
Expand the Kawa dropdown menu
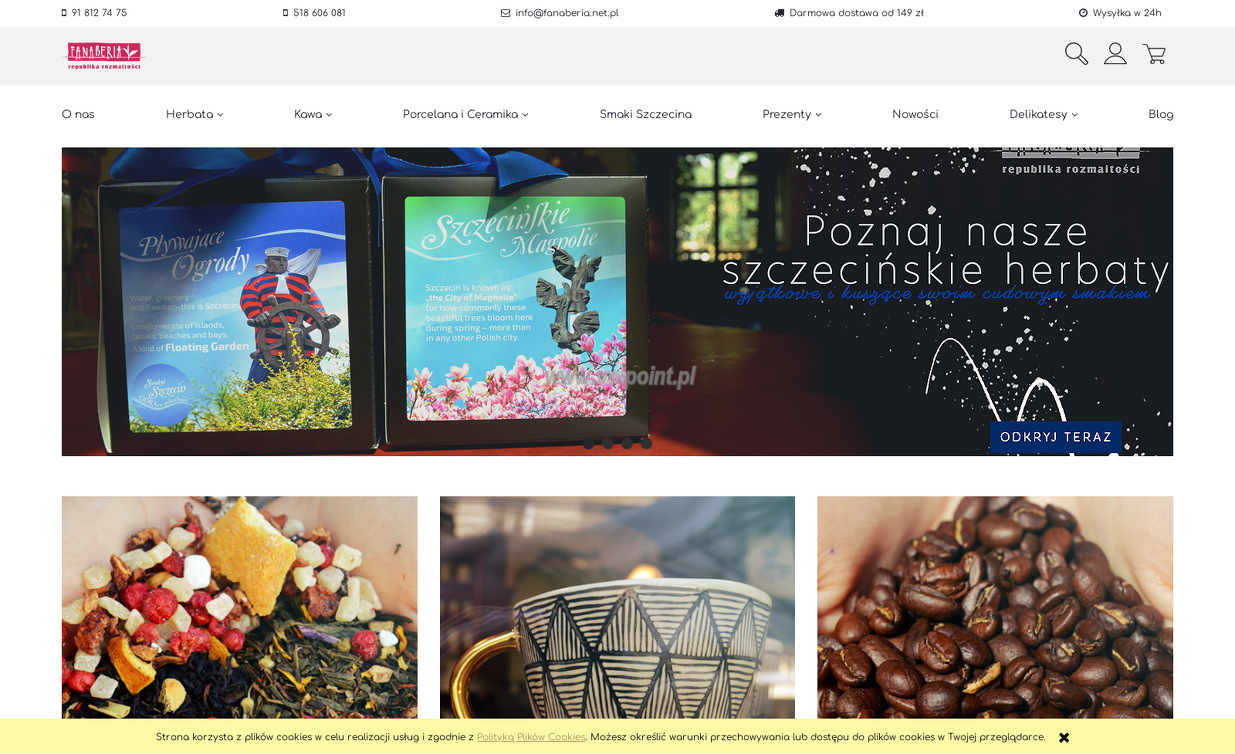(313, 114)
